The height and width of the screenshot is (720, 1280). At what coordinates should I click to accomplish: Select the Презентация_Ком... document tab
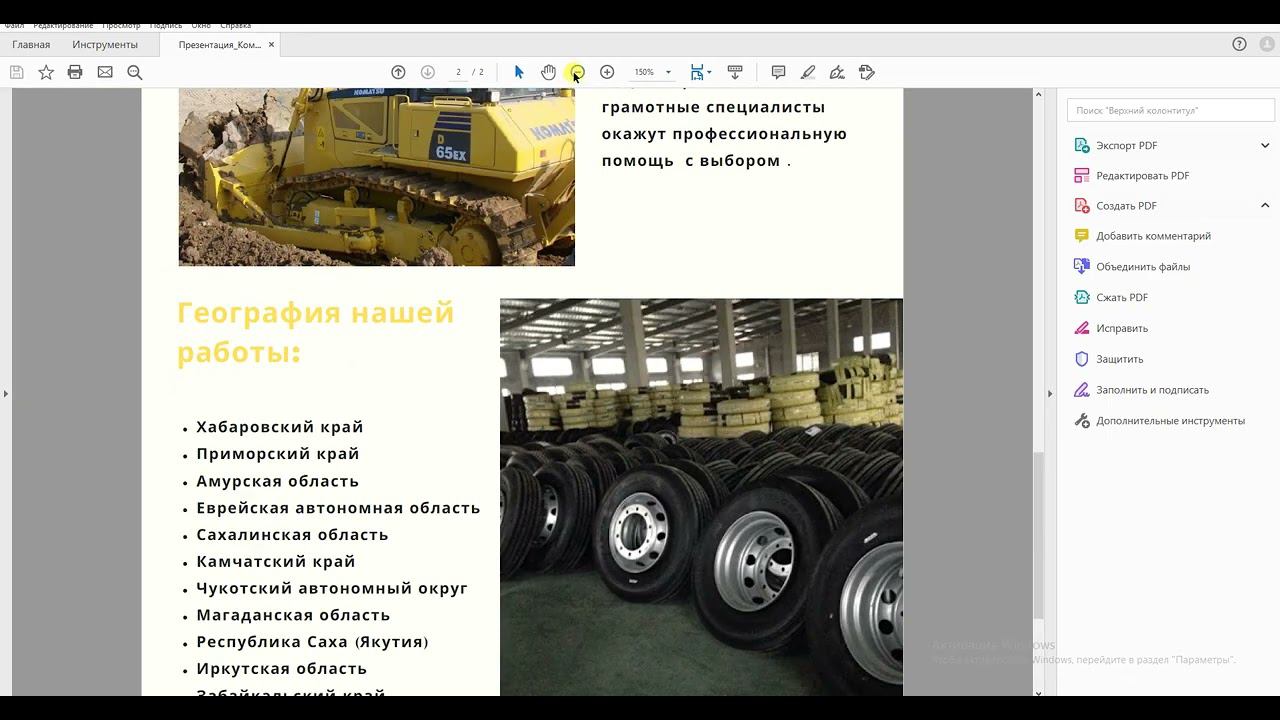pyautogui.click(x=220, y=44)
